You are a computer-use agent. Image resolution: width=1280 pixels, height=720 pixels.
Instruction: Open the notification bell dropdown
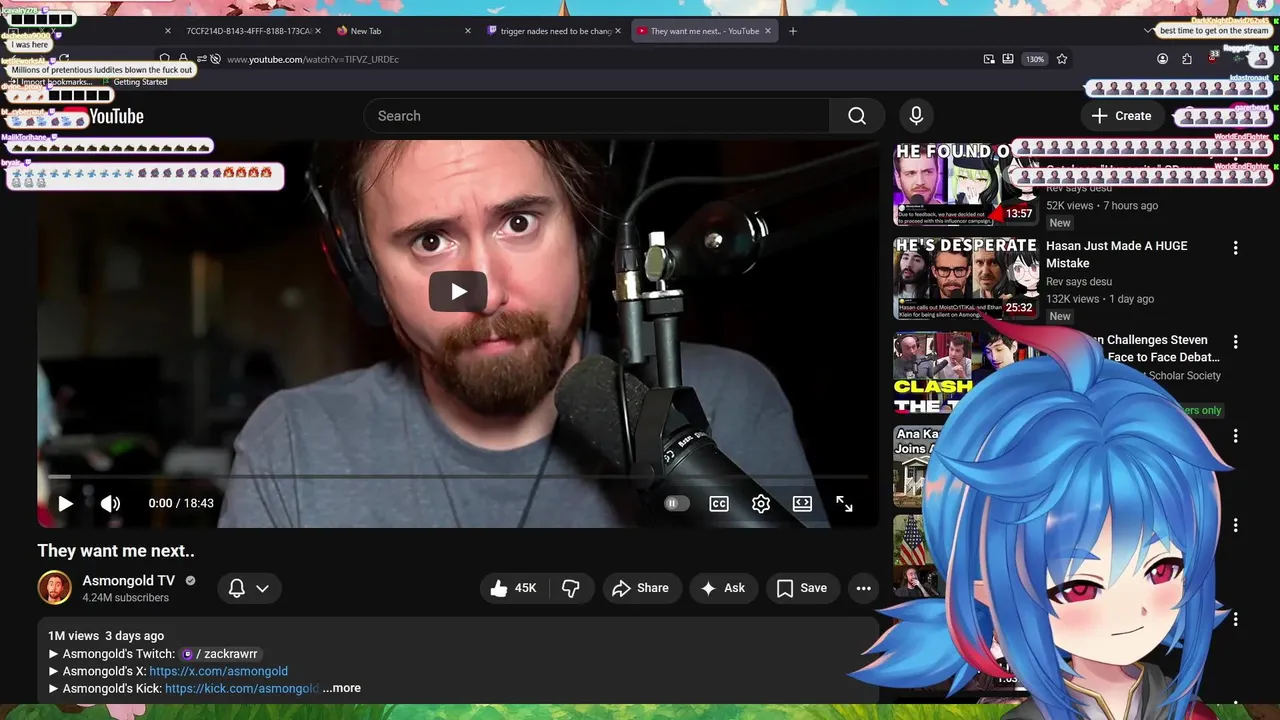click(249, 588)
